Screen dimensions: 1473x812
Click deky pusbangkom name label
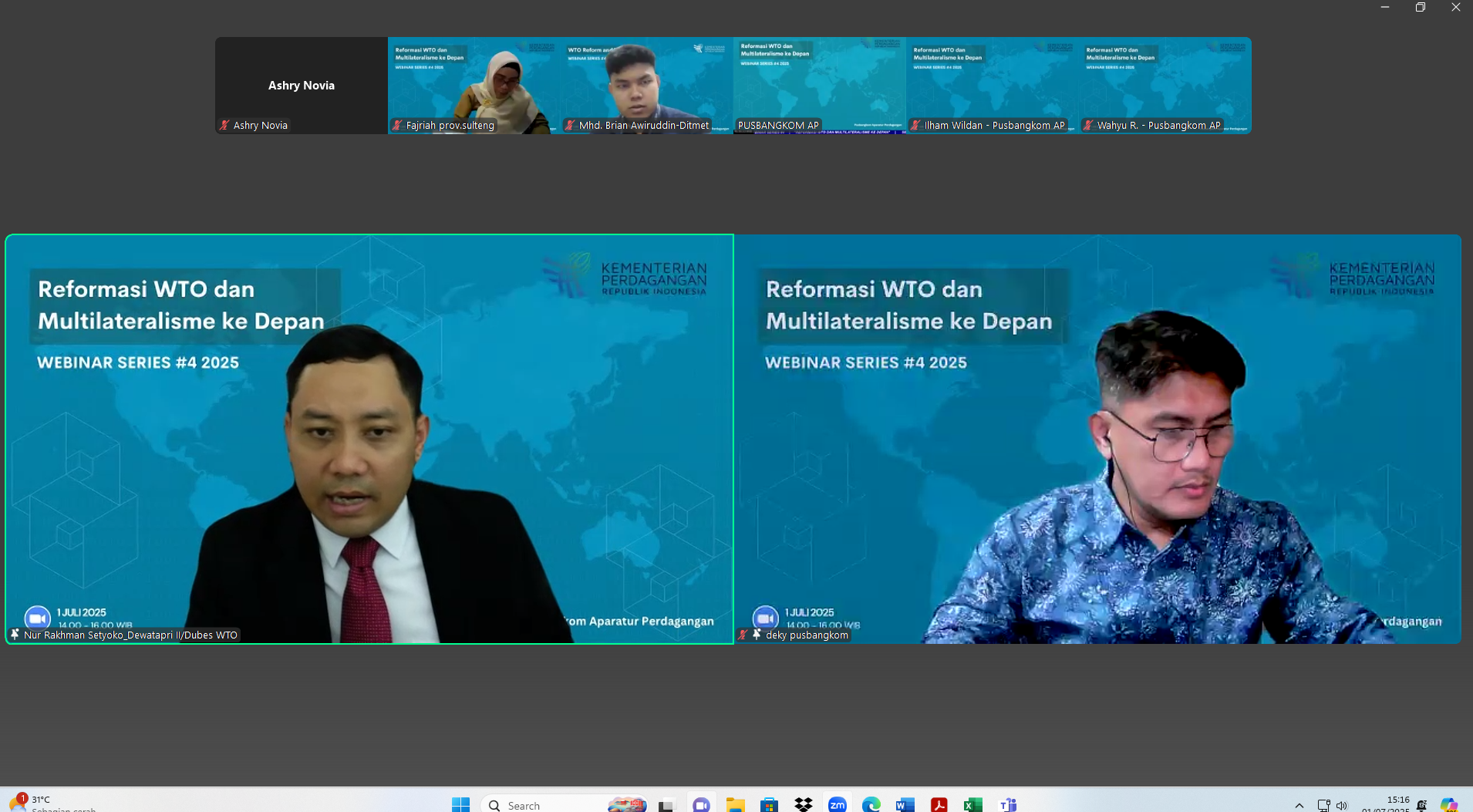click(x=807, y=635)
